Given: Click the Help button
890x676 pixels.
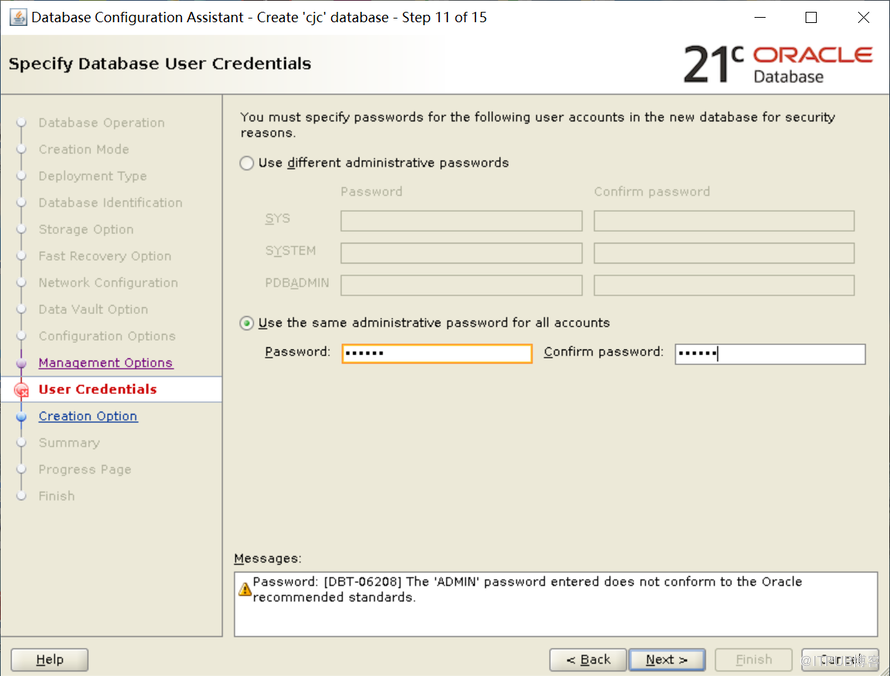Looking at the screenshot, I should [x=49, y=660].
